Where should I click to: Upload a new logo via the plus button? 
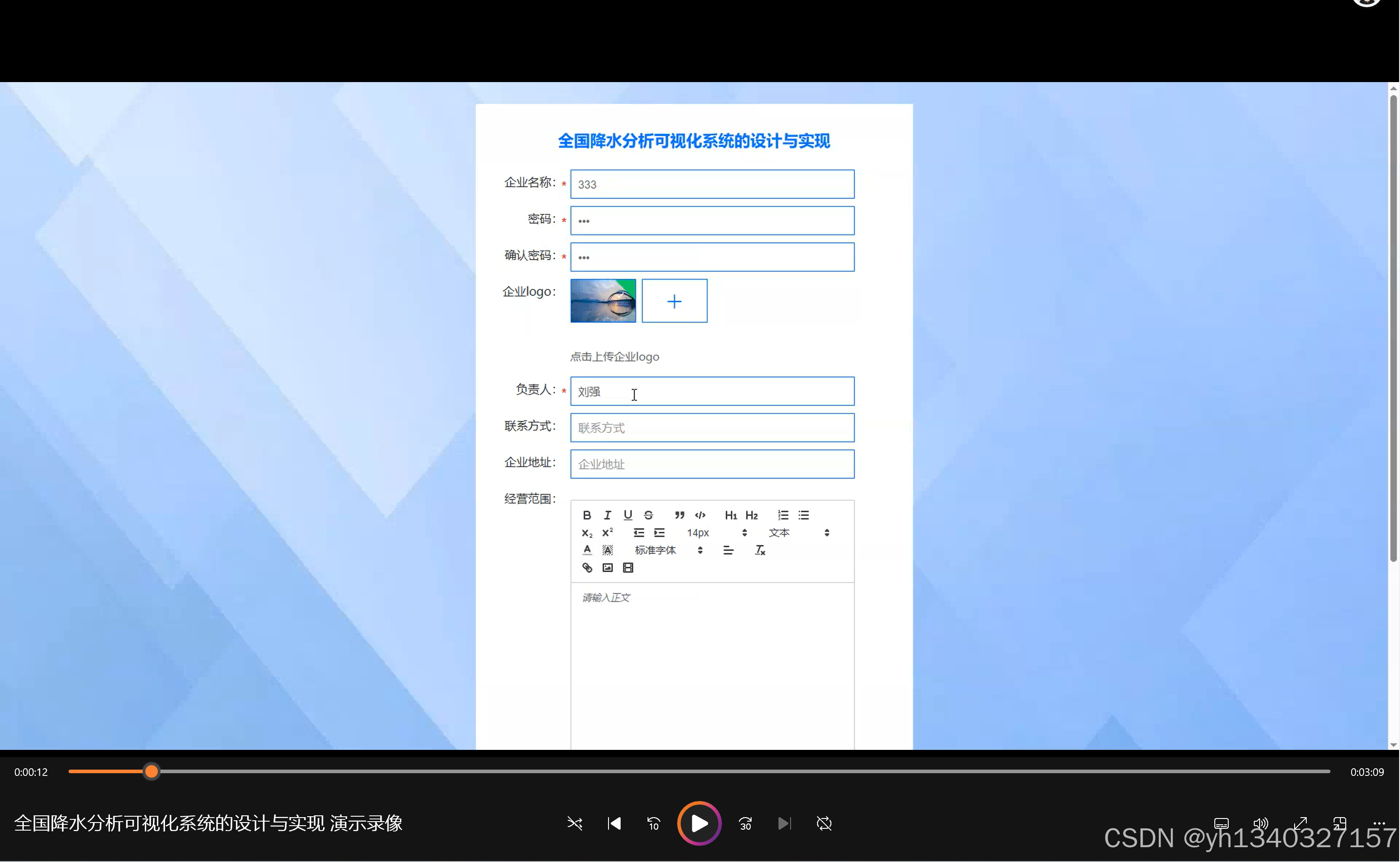coord(674,300)
